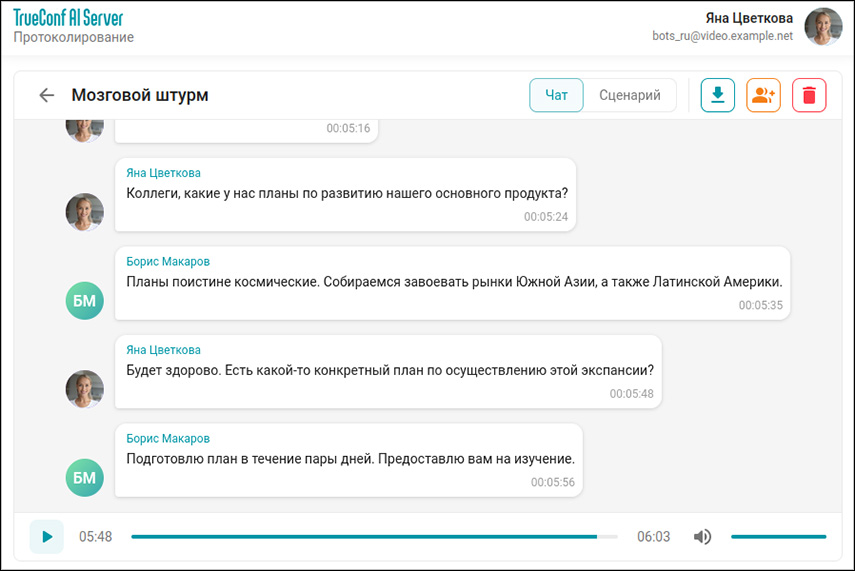Click the profile avatar in the top-right corner
This screenshot has height=571, width=855.
click(x=823, y=27)
